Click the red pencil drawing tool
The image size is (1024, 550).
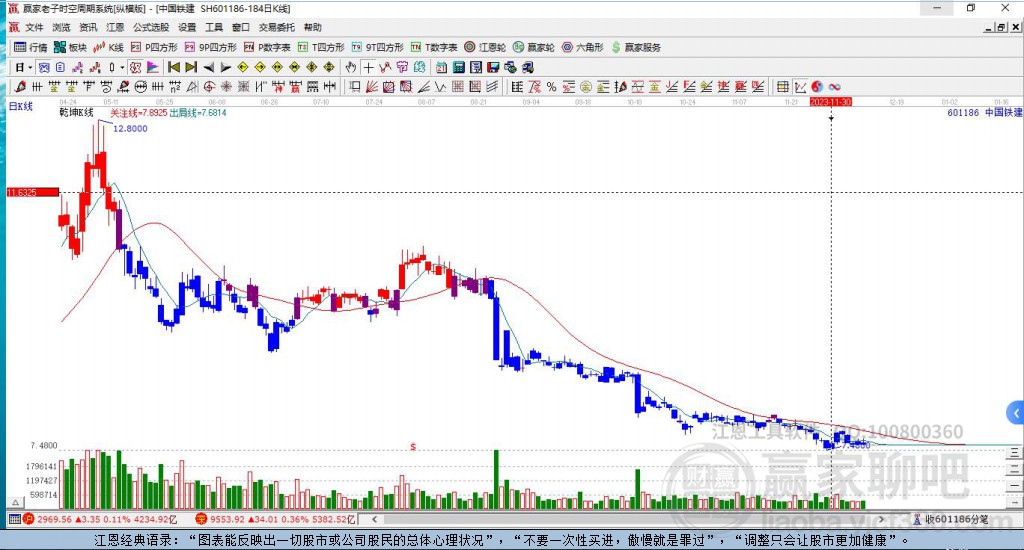click(20, 86)
